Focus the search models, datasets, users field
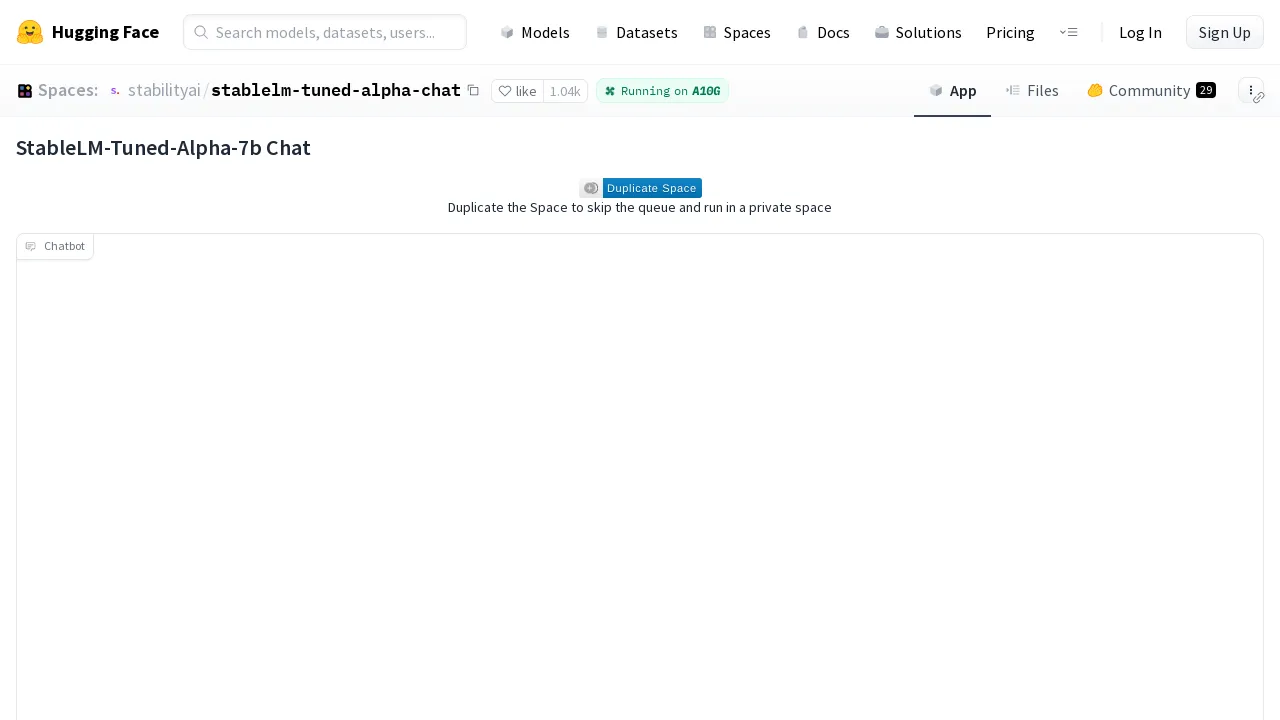The width and height of the screenshot is (1280, 720). [325, 32]
